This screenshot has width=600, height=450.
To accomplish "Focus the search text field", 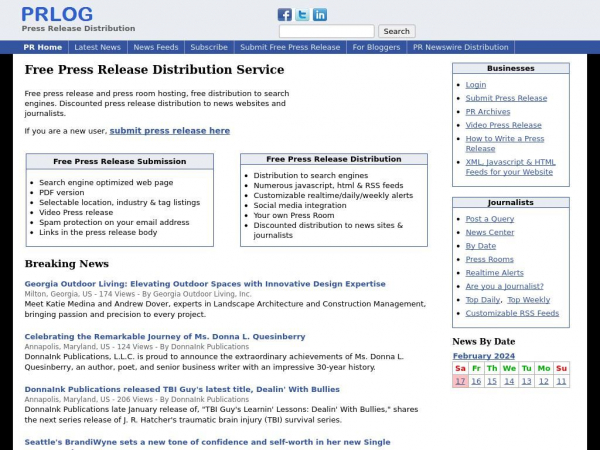I will pos(326,31).
